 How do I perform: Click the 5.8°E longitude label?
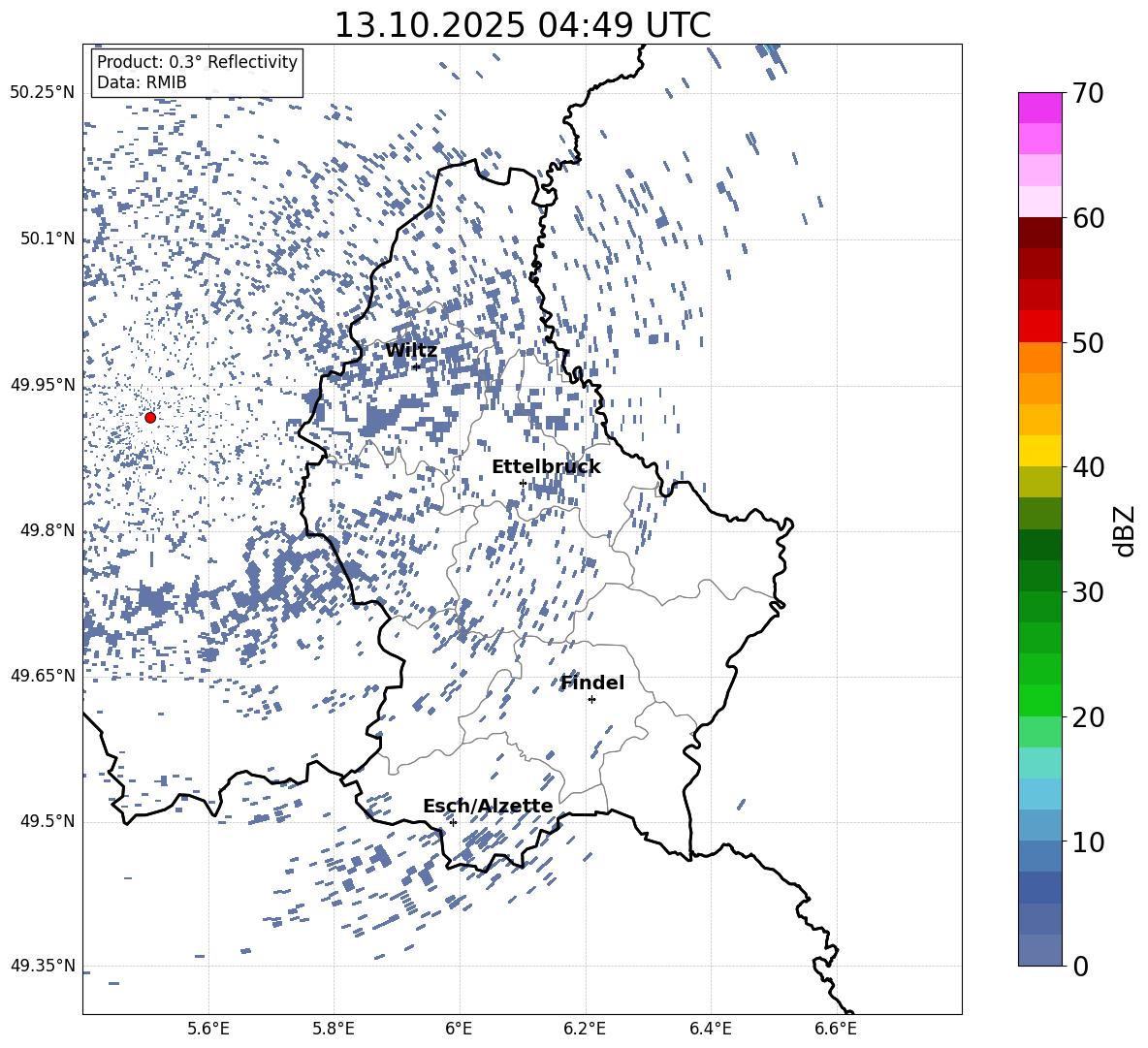[334, 1030]
